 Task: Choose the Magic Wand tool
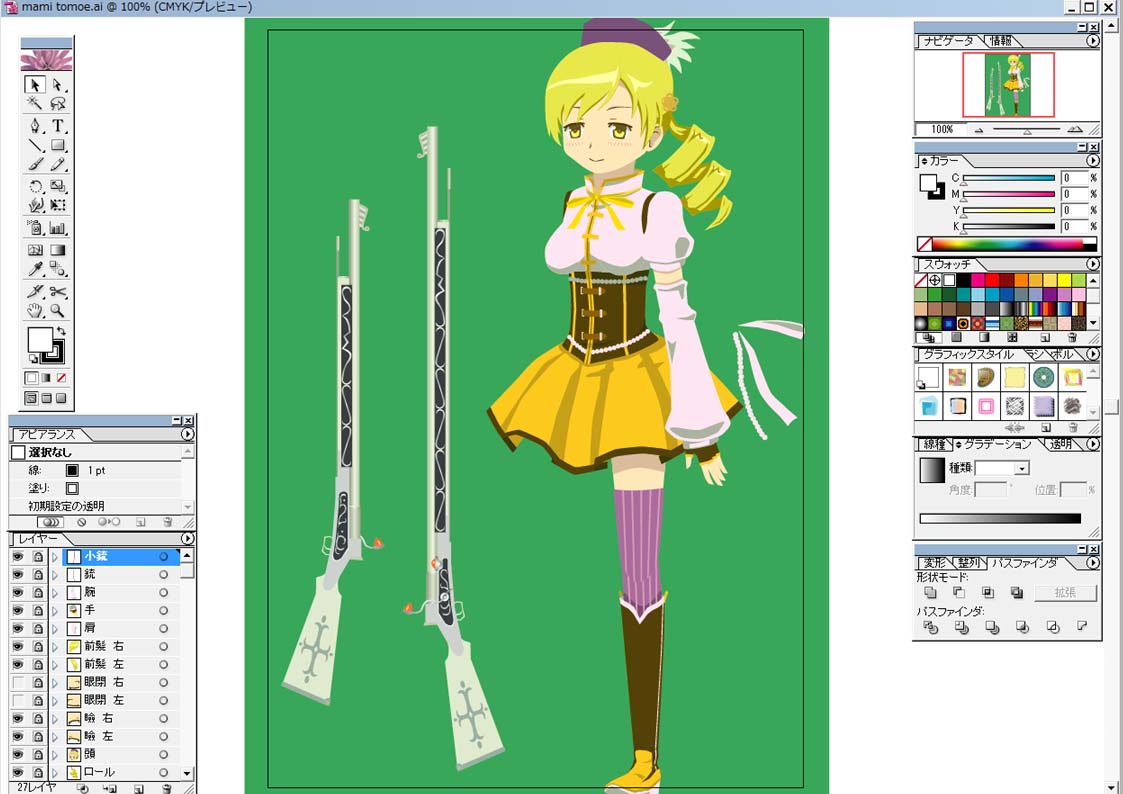[34, 104]
